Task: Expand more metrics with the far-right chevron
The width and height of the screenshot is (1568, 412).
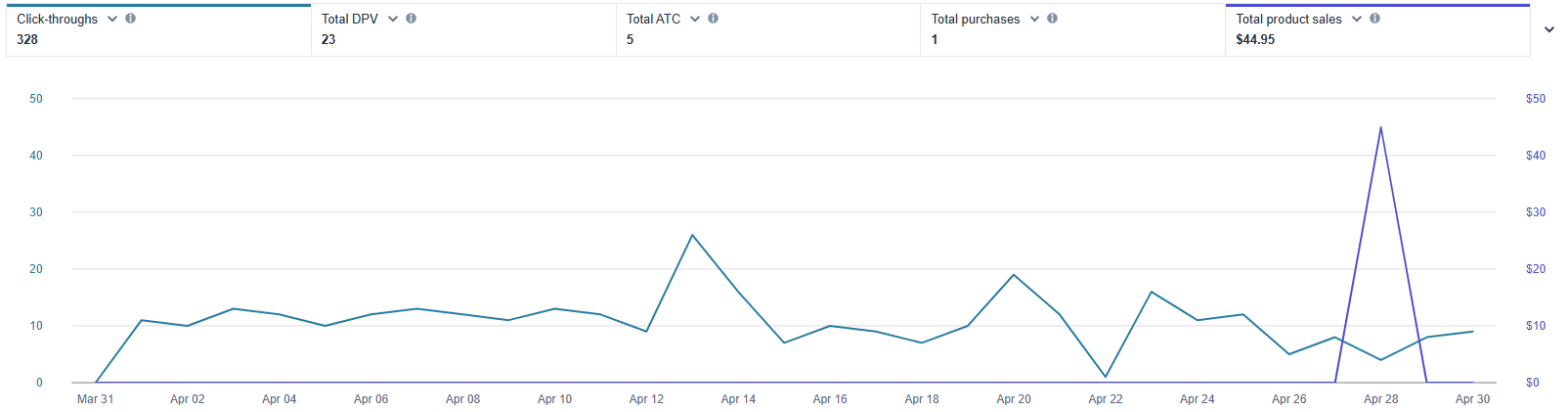Action: pyautogui.click(x=1549, y=29)
